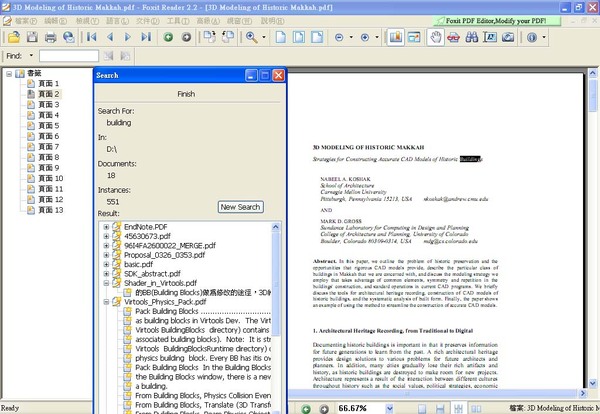Toggle the navigation panel icon
600x414 pixels.
click(x=395, y=37)
